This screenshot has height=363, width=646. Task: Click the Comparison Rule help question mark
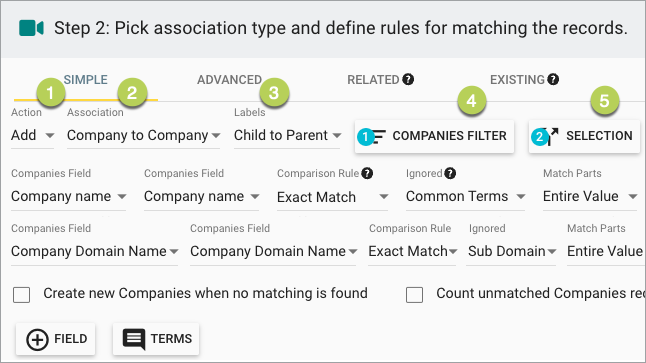(x=367, y=173)
